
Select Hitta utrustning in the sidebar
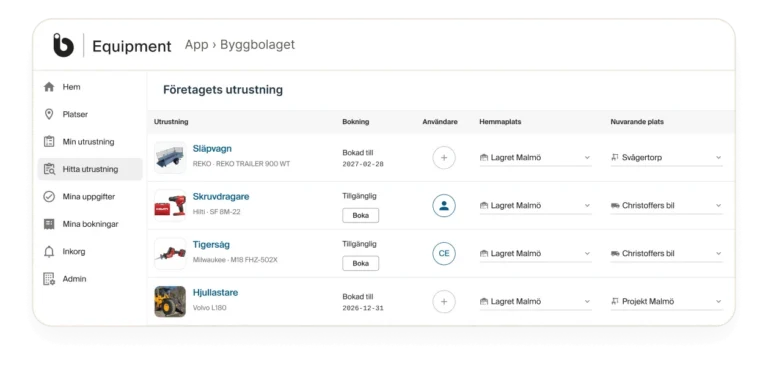pyautogui.click(x=90, y=169)
